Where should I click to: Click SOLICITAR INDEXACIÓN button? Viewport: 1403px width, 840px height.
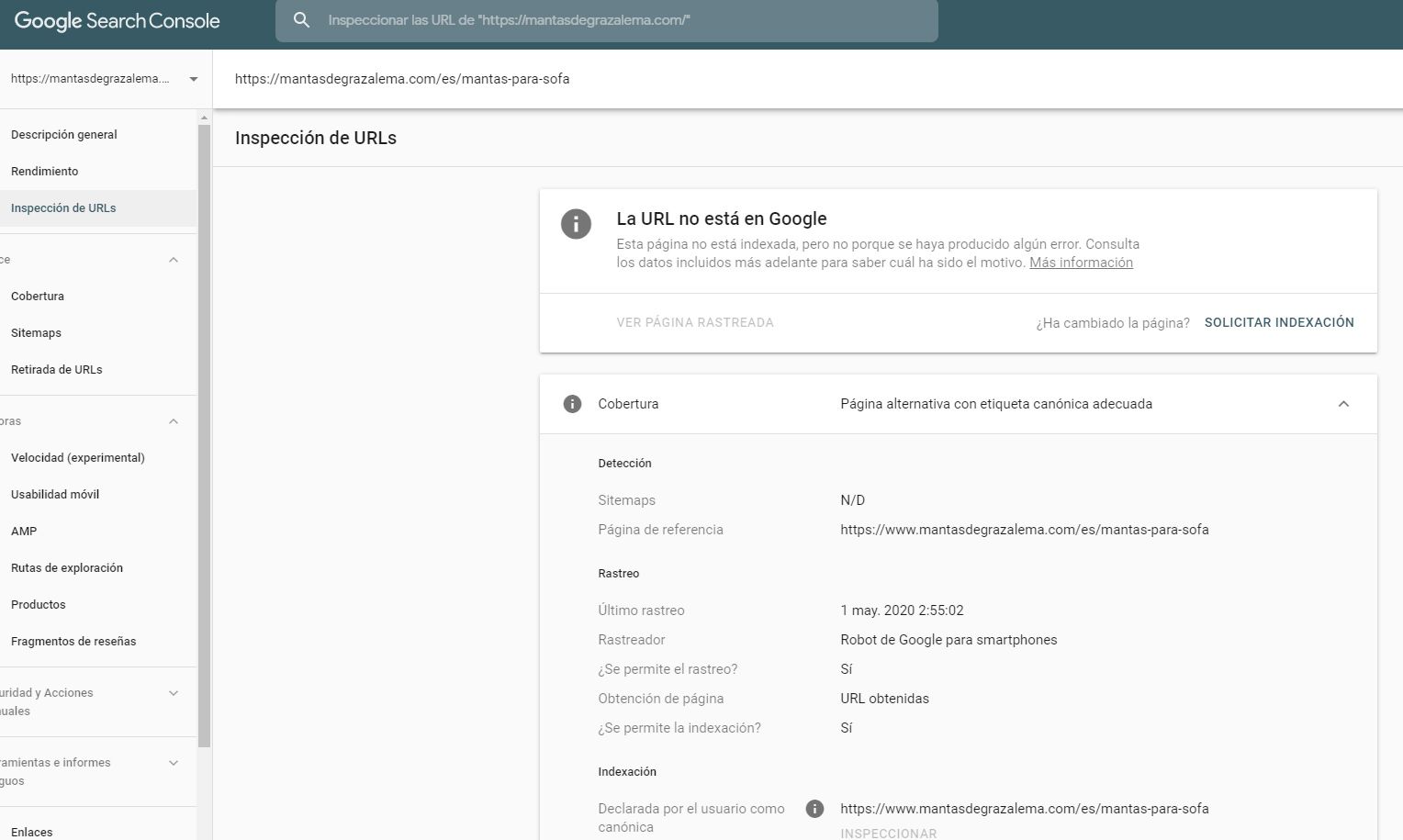pyautogui.click(x=1279, y=322)
